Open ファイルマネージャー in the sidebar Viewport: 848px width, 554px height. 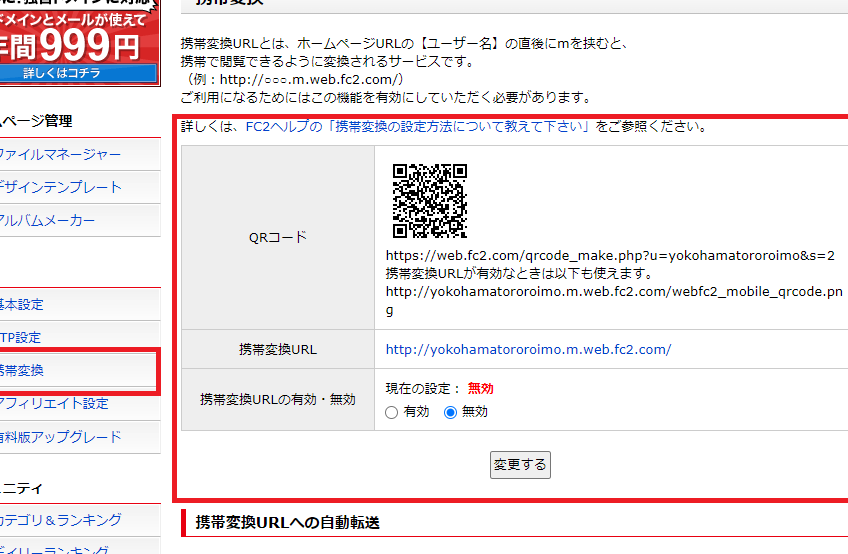(x=60, y=155)
